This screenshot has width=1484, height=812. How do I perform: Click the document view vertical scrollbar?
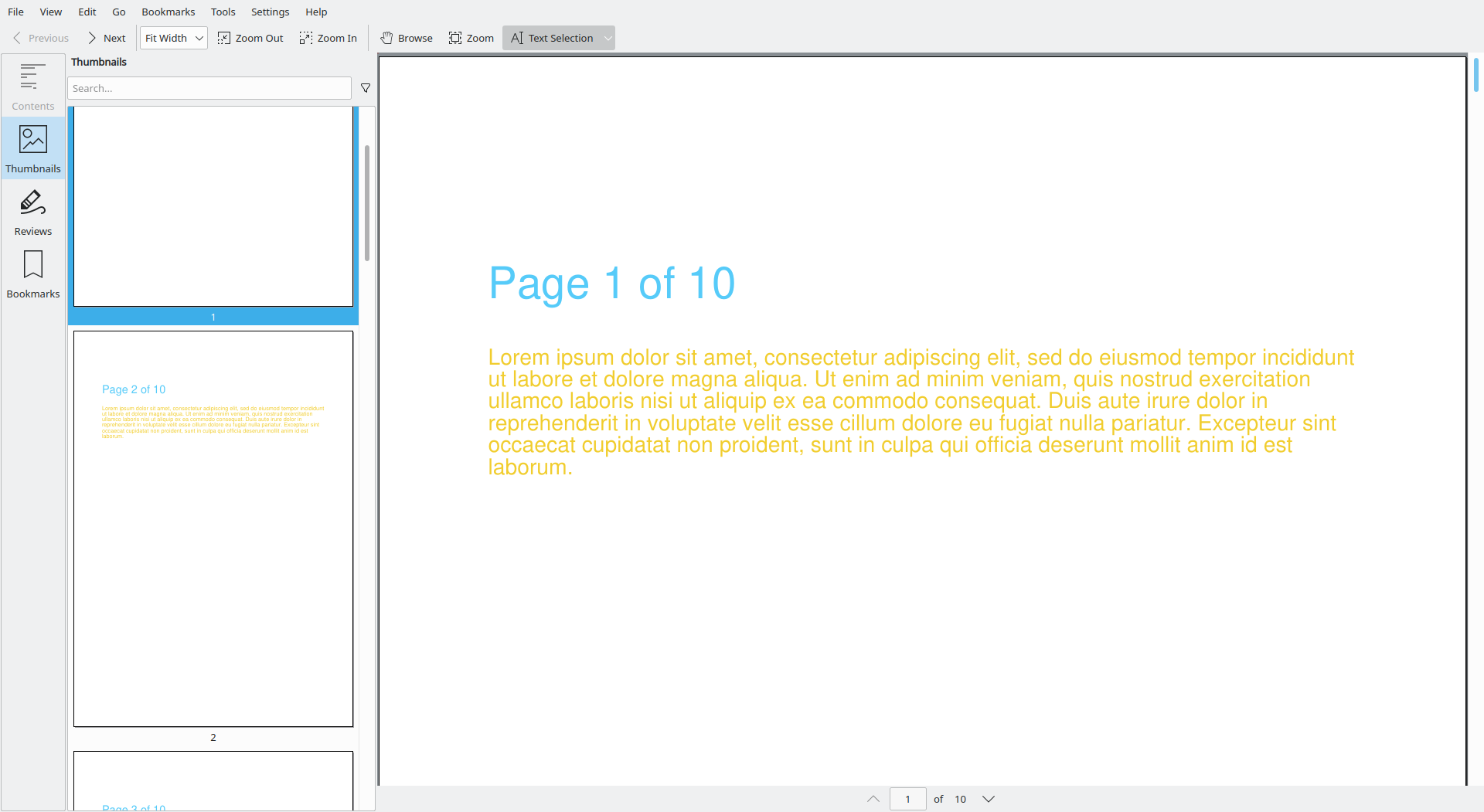1476,75
